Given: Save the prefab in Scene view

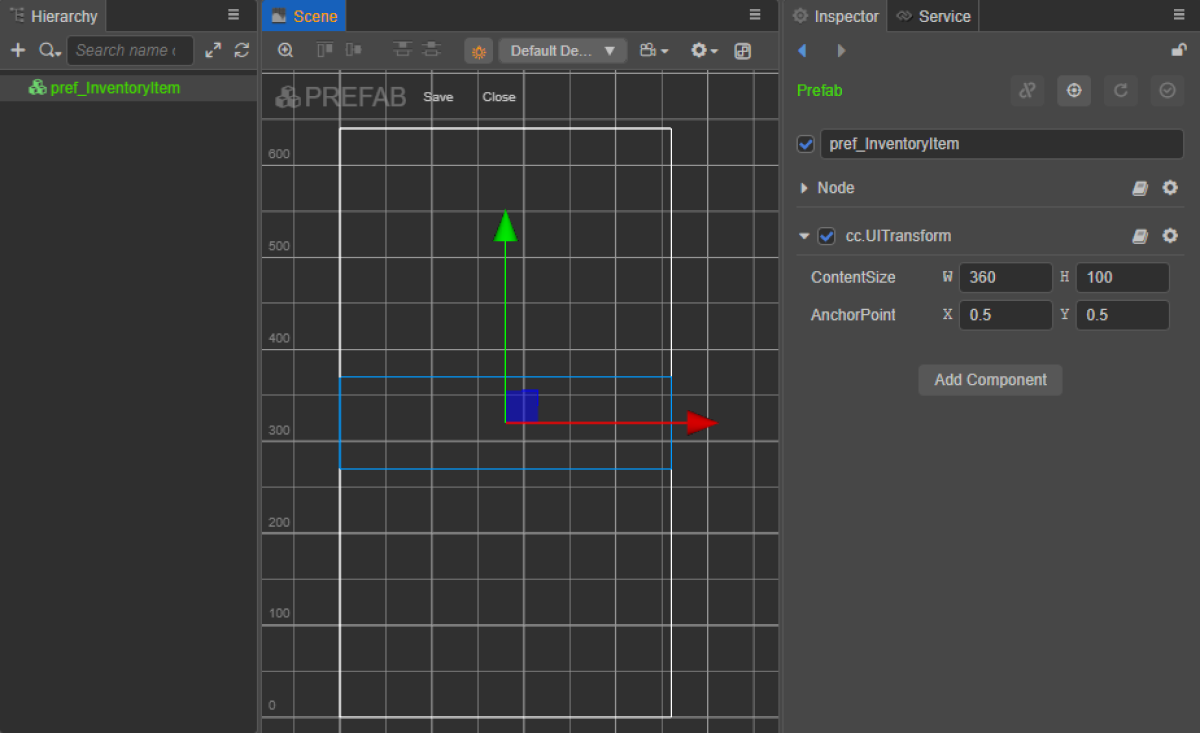Looking at the screenshot, I should pos(438,97).
